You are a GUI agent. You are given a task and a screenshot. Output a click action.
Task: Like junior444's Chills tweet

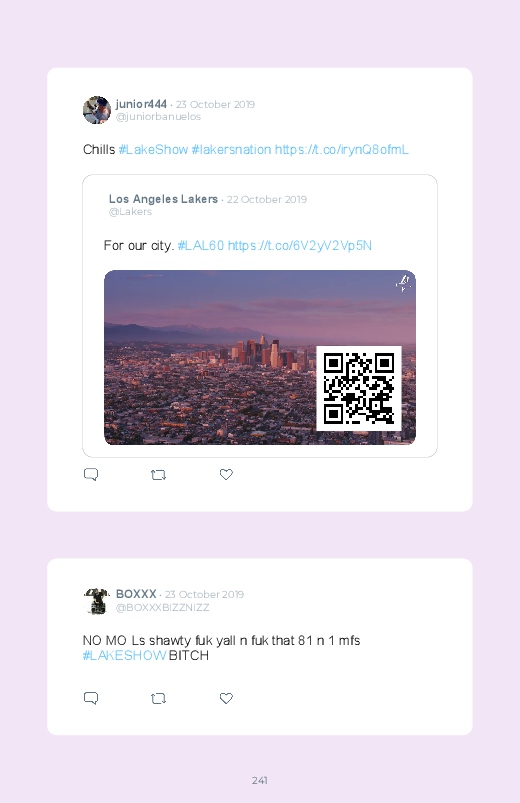point(226,474)
